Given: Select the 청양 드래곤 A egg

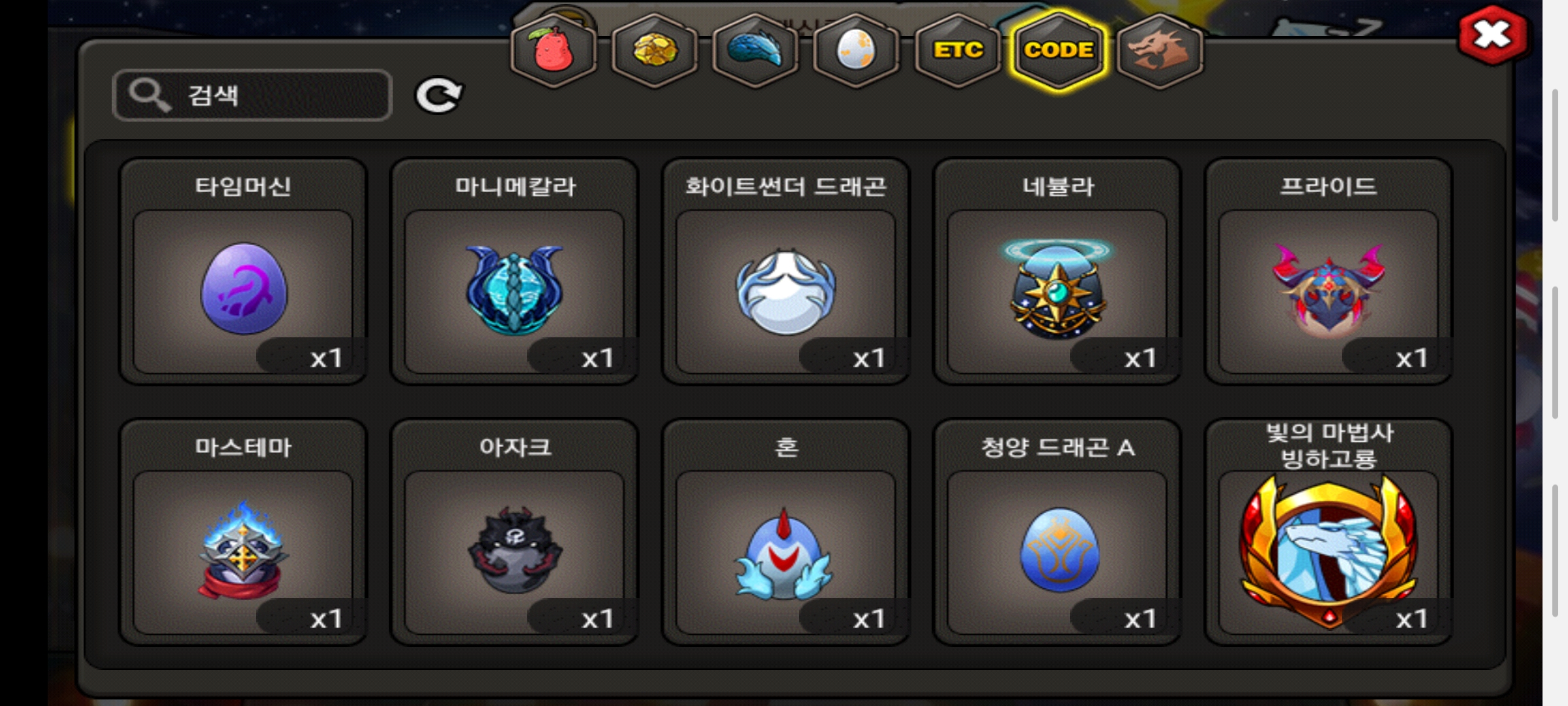Looking at the screenshot, I should point(1057,532).
